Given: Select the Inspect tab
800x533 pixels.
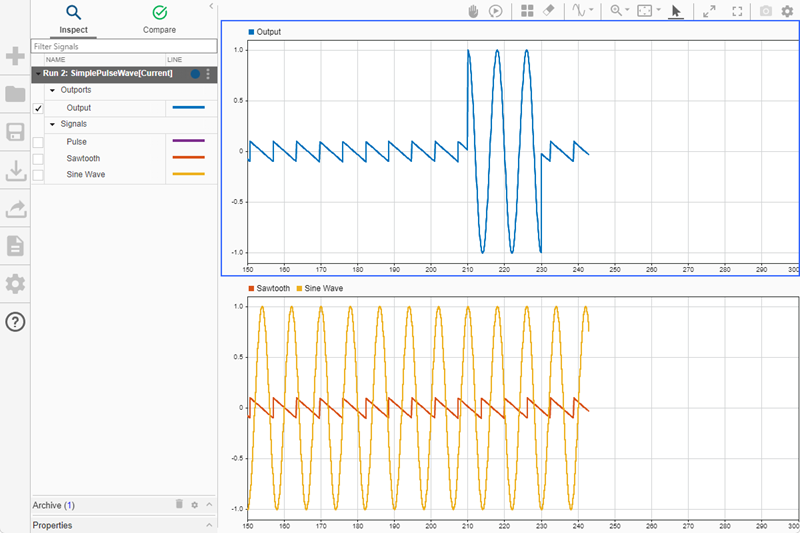Looking at the screenshot, I should [x=73, y=18].
